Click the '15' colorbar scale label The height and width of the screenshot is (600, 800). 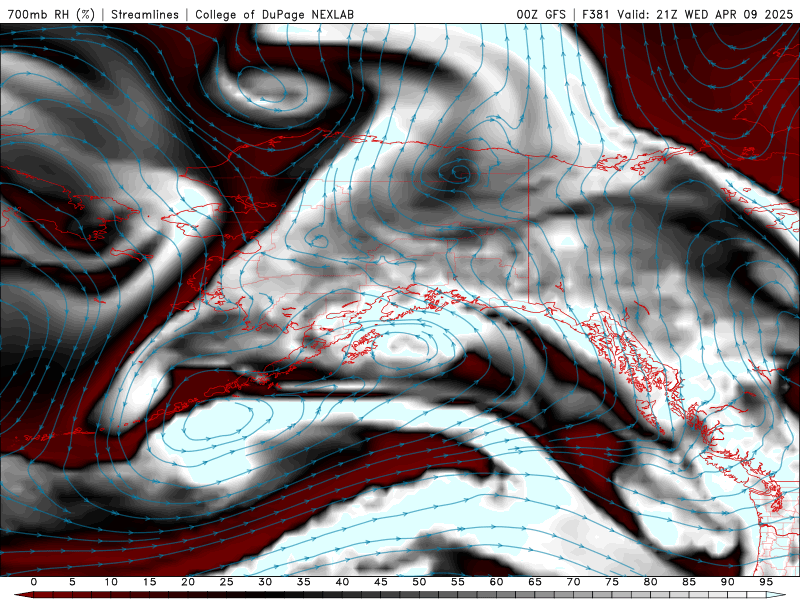pyautogui.click(x=149, y=582)
